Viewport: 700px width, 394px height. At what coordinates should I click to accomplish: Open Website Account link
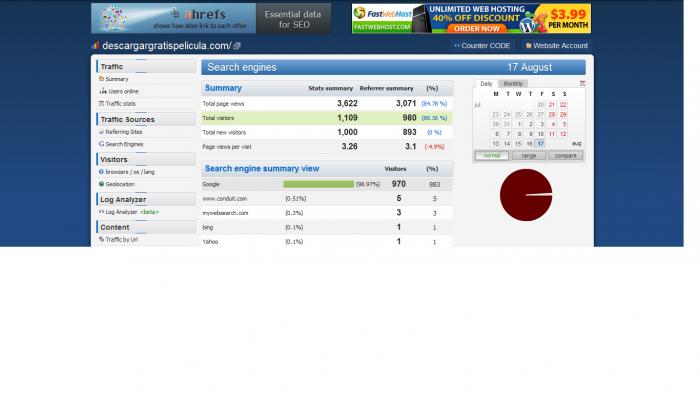click(x=557, y=46)
